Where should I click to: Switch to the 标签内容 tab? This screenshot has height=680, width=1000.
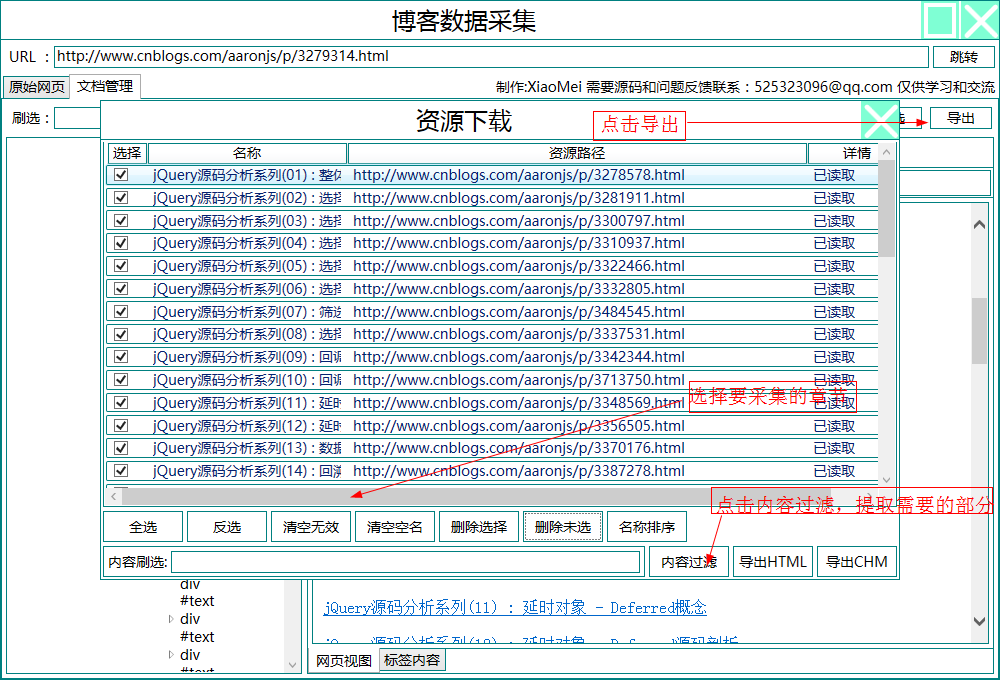point(412,660)
